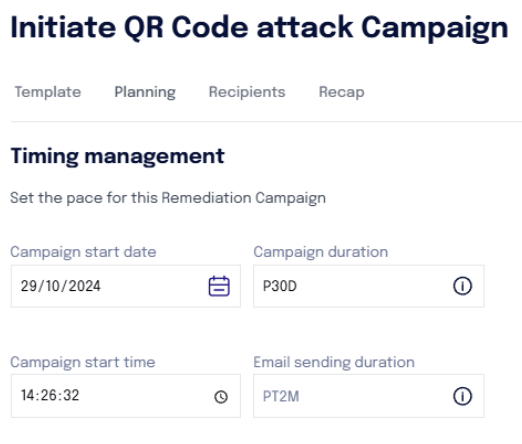Show info for Email sending duration
The height and width of the screenshot is (444, 522).
[462, 396]
